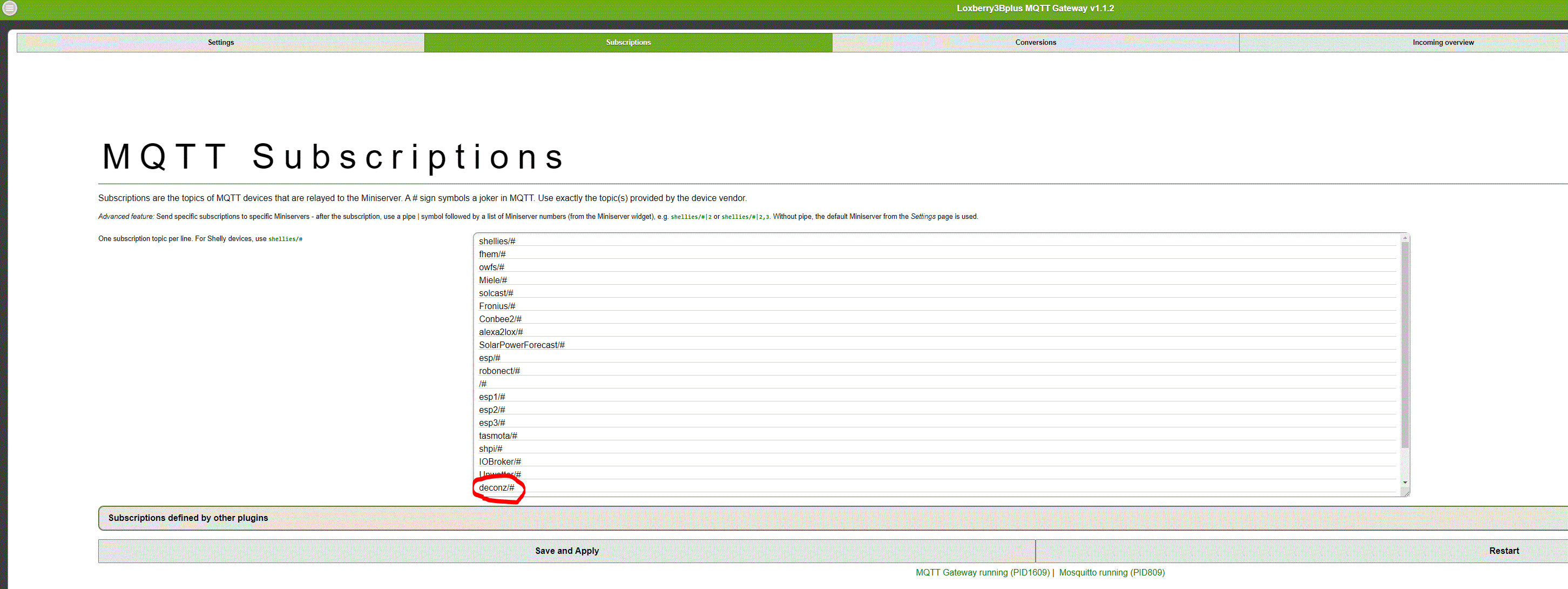Click the Mosquitto running status text
Viewport: 1568px width, 589px height.
click(x=1112, y=573)
